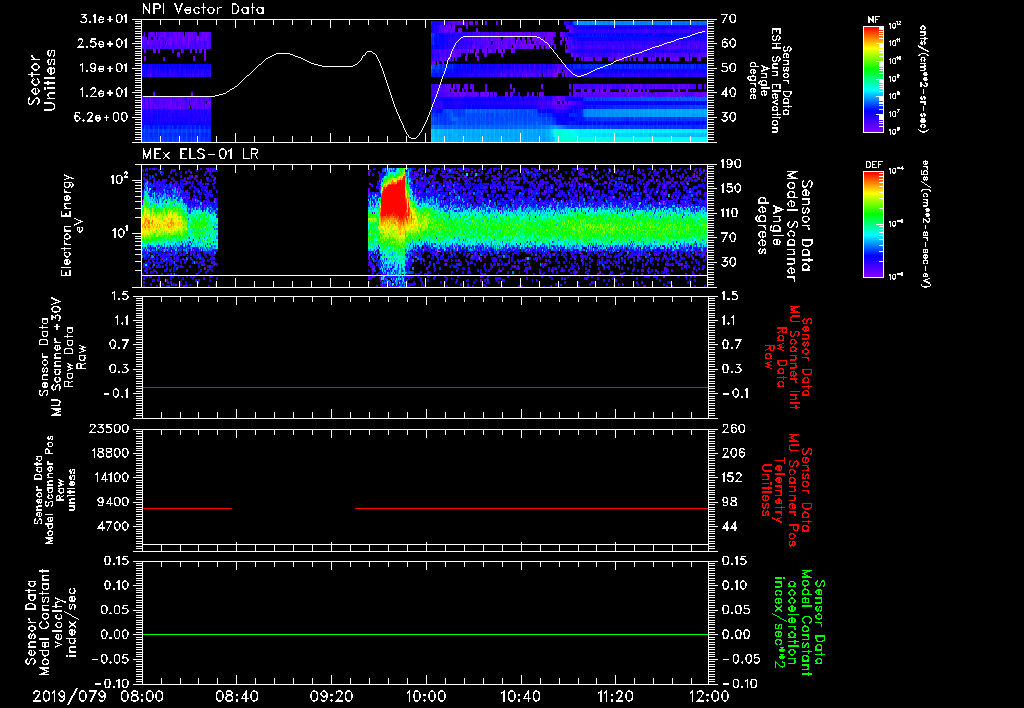Click the "Sector Unitless" axis title
The height and width of the screenshot is (708, 1024).
[42, 80]
